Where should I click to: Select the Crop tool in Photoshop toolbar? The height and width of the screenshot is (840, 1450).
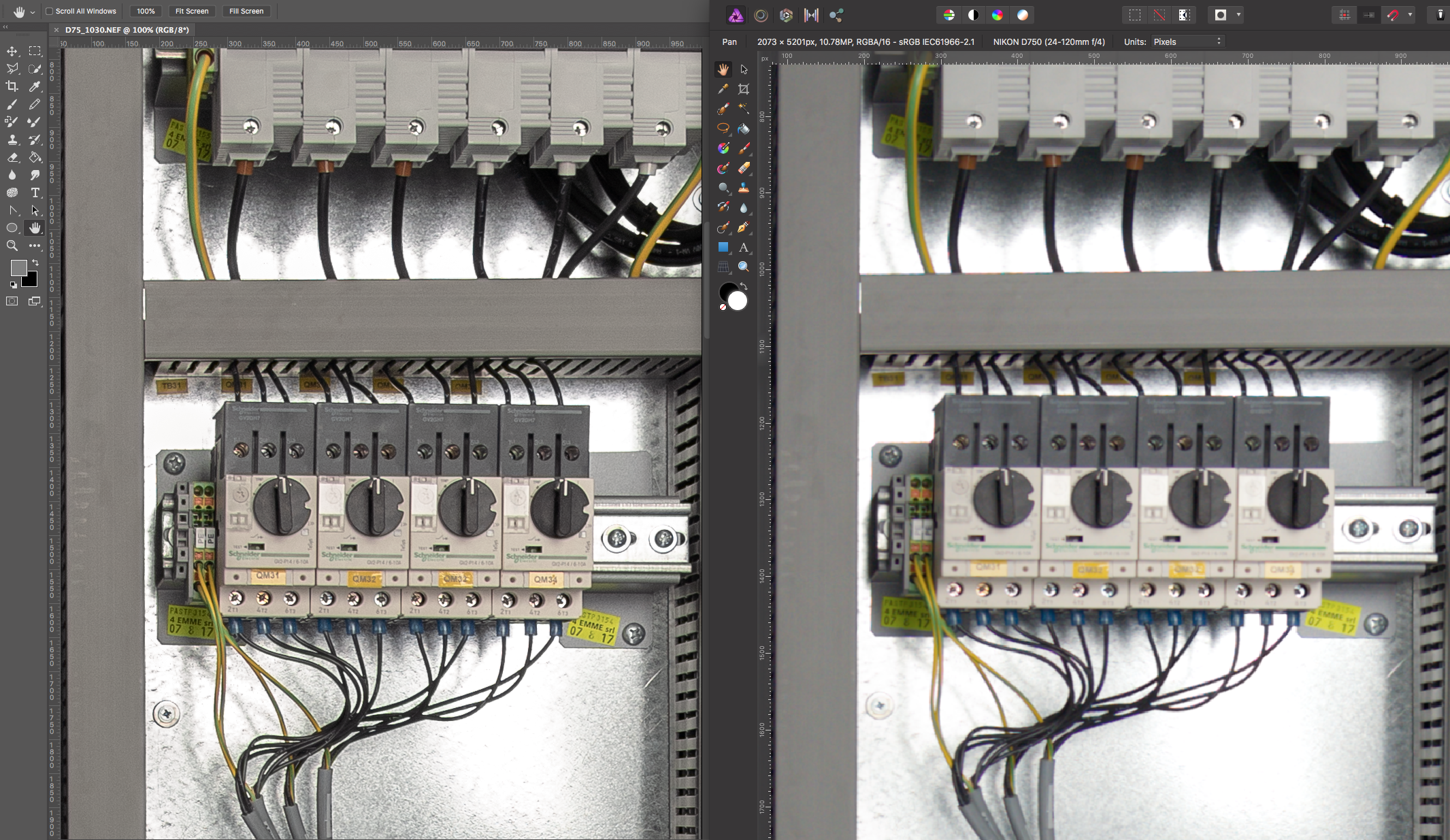pyautogui.click(x=12, y=86)
